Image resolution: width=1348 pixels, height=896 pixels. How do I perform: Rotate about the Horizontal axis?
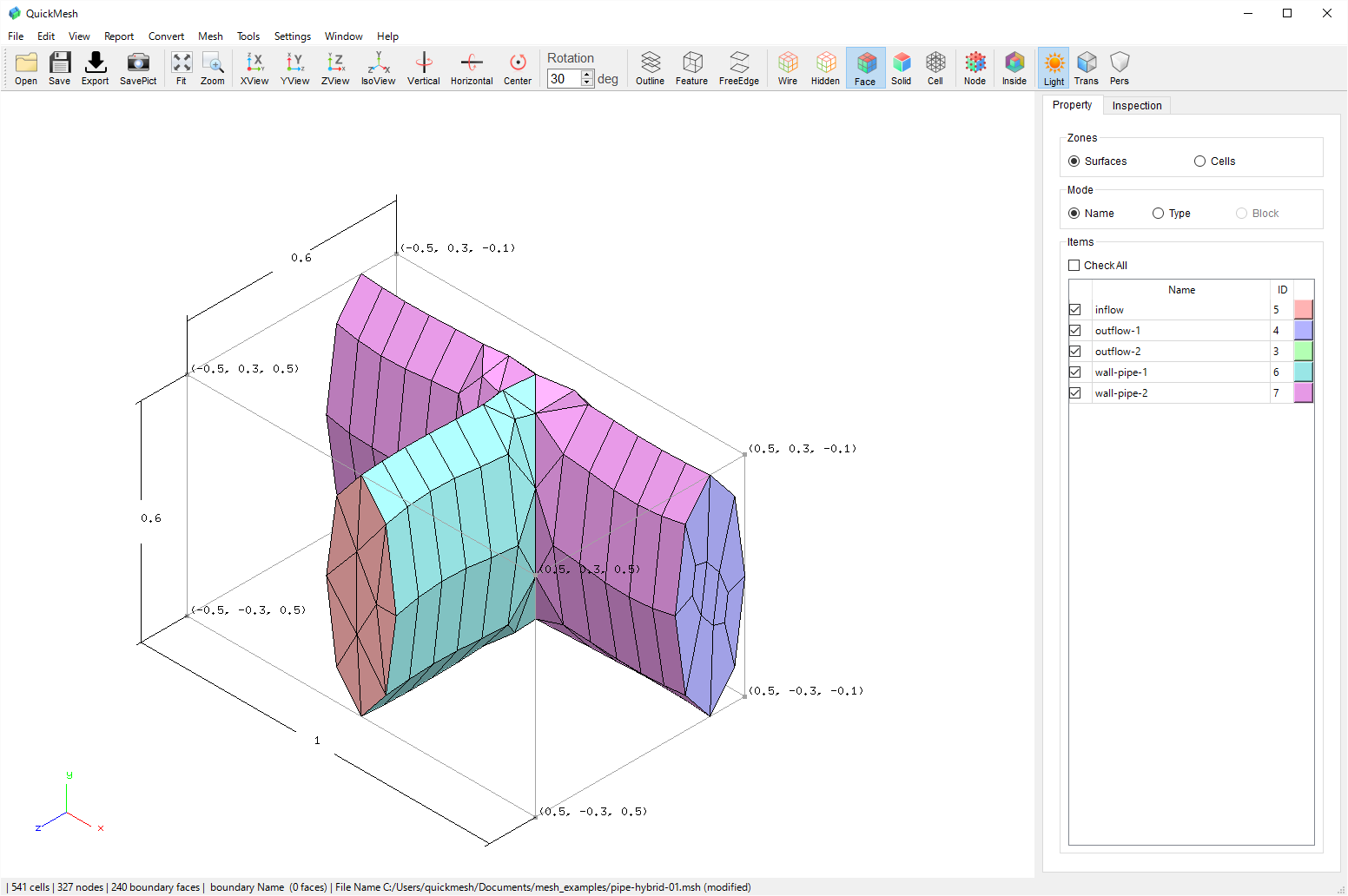472,69
